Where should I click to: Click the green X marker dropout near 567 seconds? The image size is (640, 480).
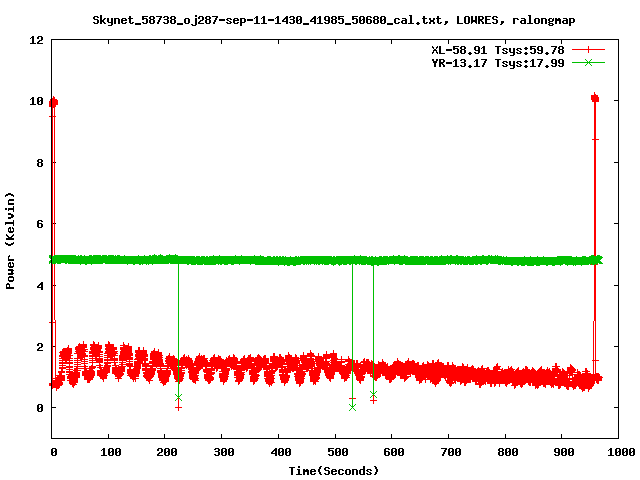(373, 395)
